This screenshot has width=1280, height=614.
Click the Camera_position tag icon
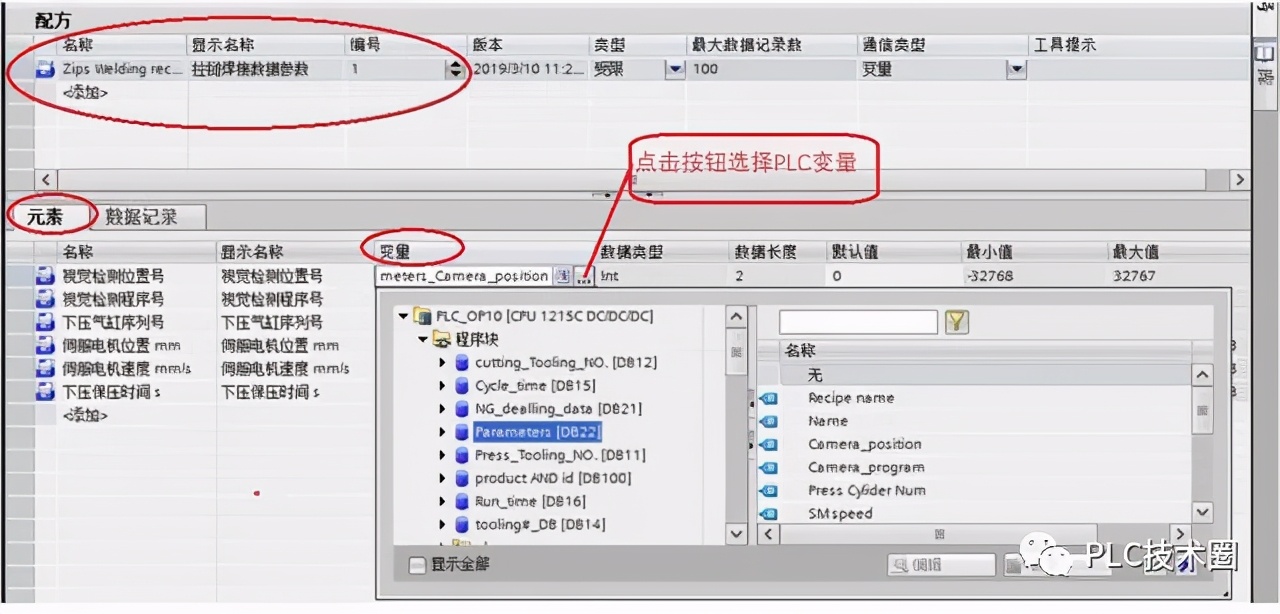pos(768,444)
